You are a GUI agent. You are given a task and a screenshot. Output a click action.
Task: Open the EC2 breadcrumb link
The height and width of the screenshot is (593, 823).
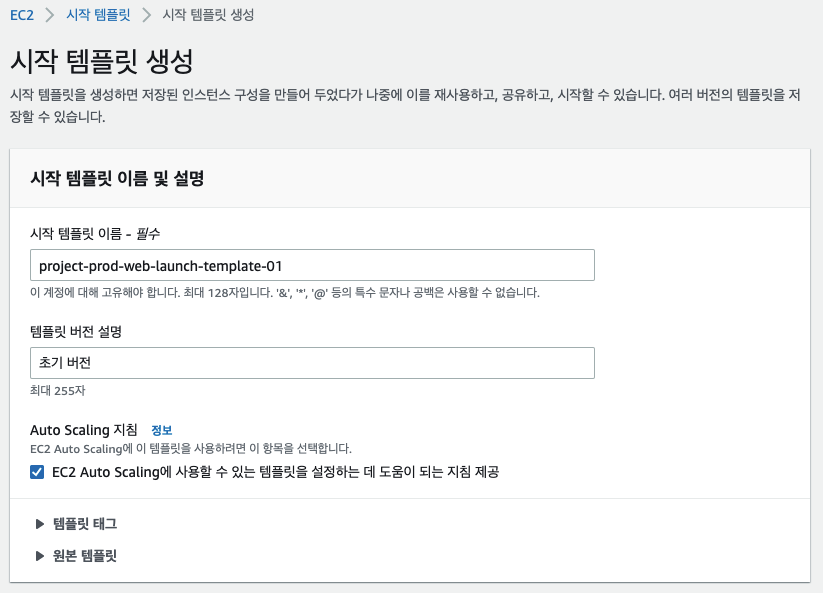click(x=22, y=15)
